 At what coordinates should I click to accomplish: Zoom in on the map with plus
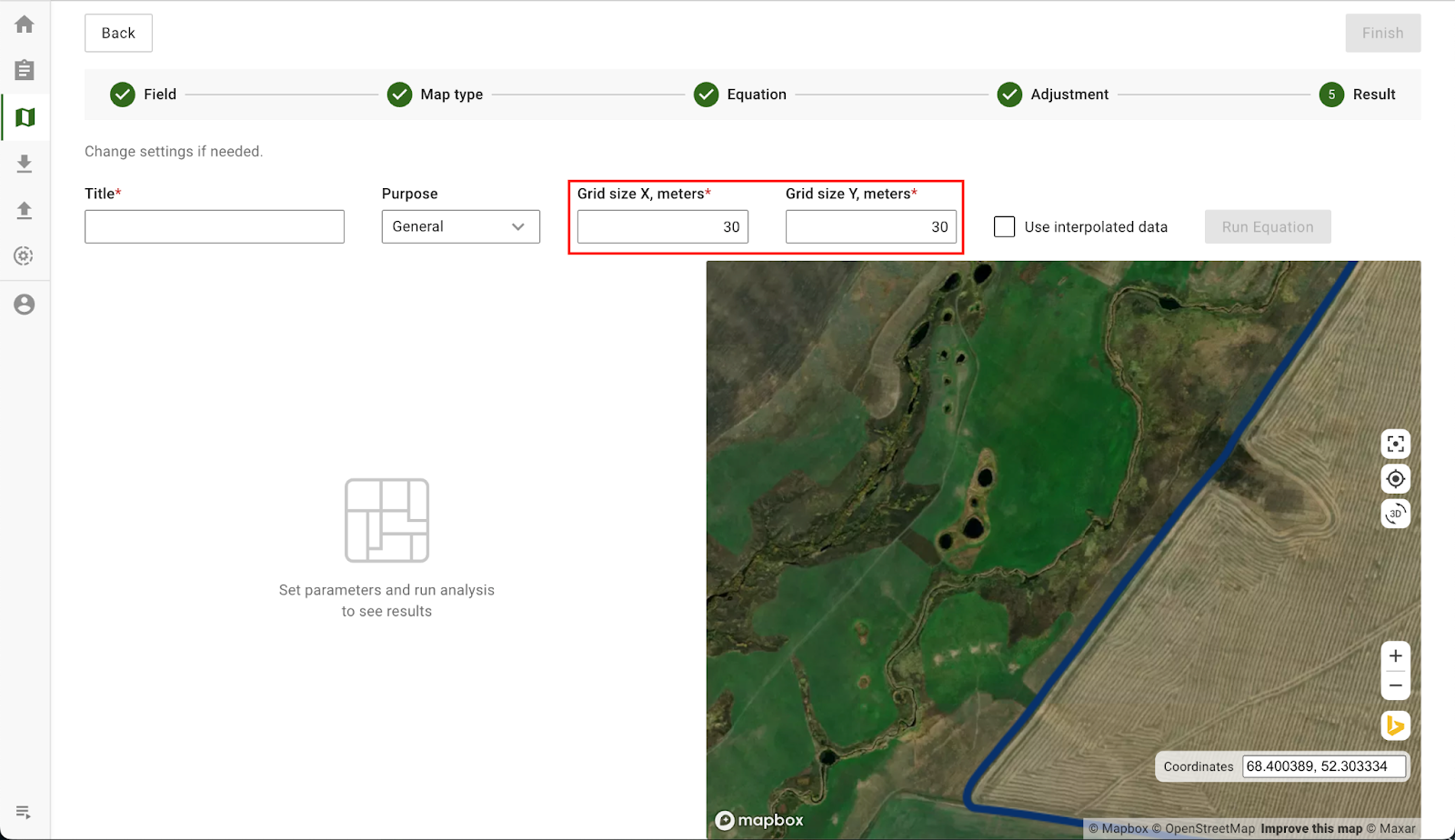pos(1395,655)
